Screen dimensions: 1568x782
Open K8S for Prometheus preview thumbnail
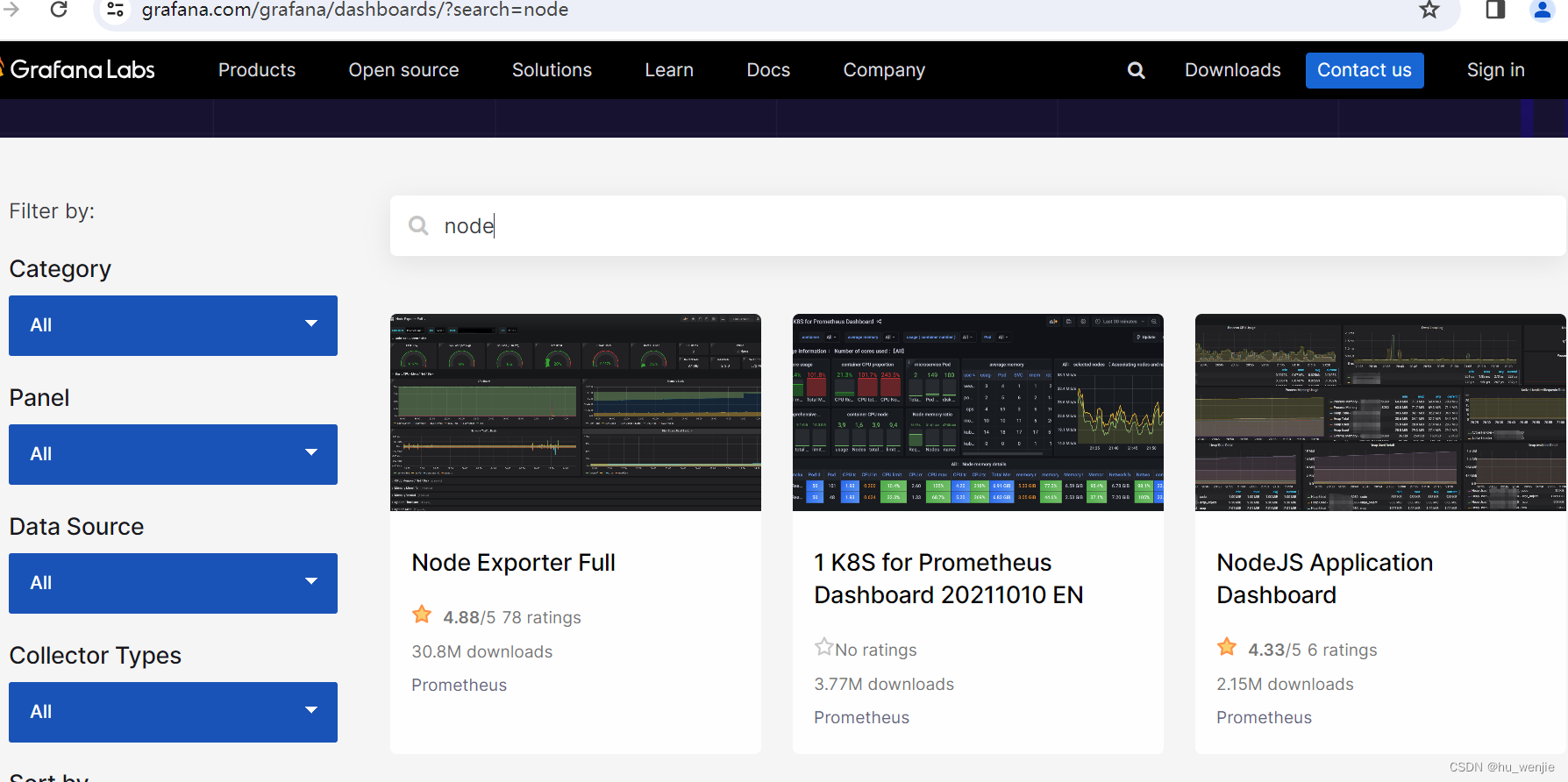[978, 412]
